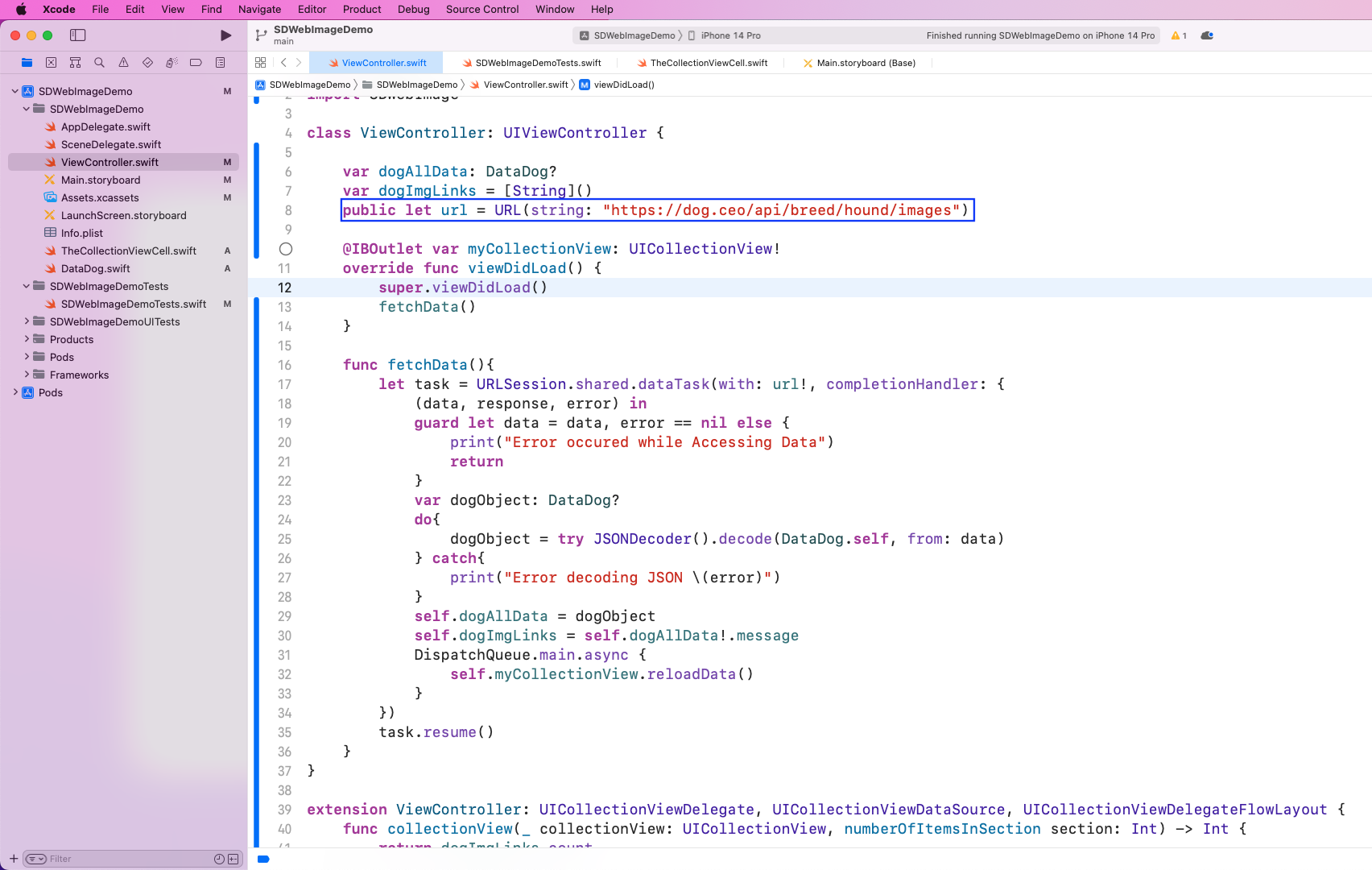Switch to SDWebImageDemoTests.swift tab
Viewport: 1372px width, 870px height.
(531, 63)
